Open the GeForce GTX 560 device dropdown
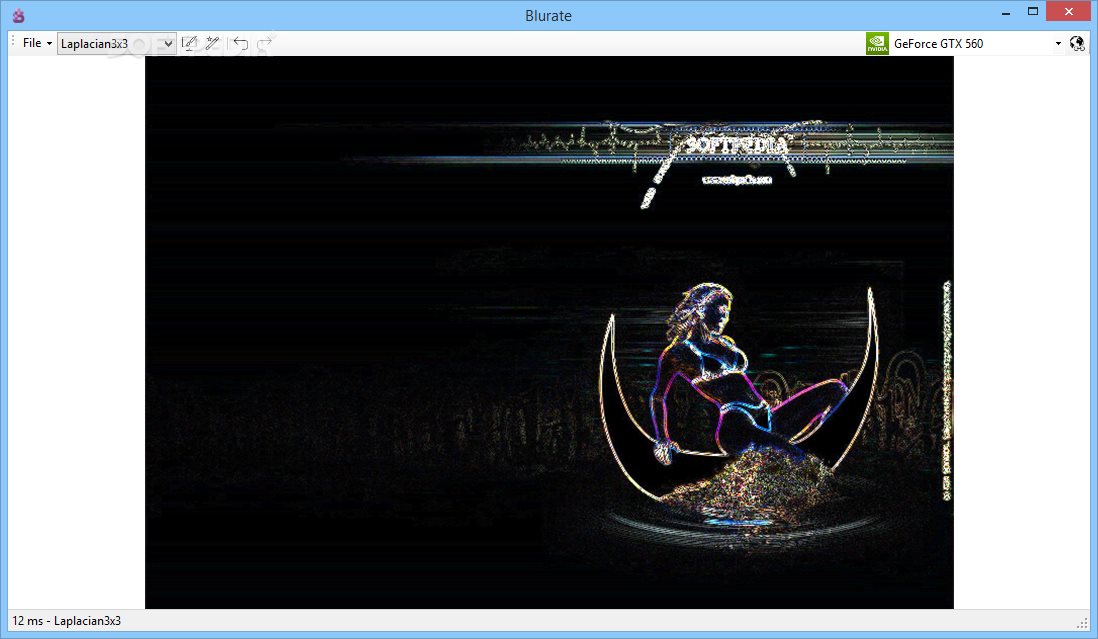 [x=1058, y=43]
